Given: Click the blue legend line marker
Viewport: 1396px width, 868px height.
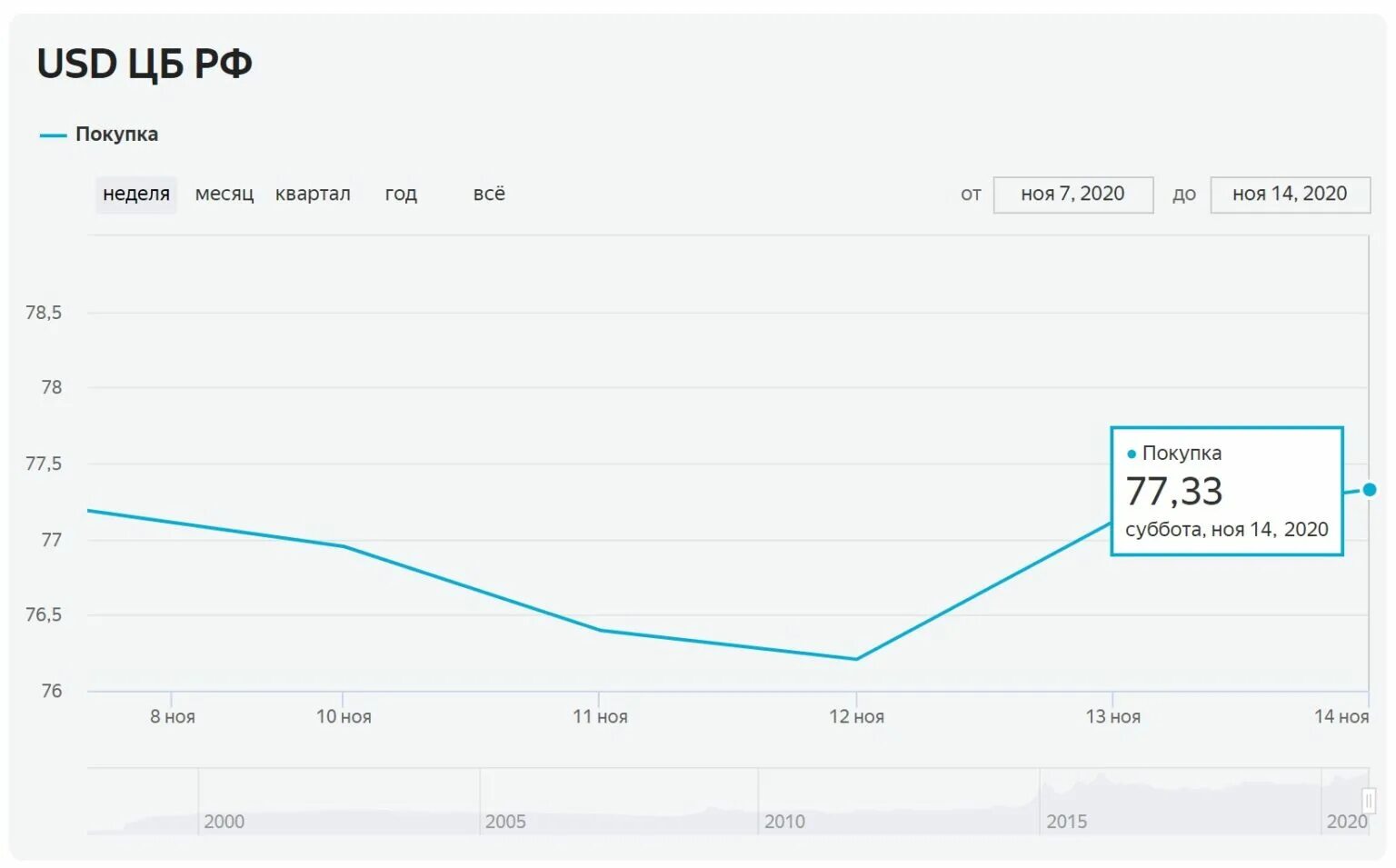Looking at the screenshot, I should point(53,135).
